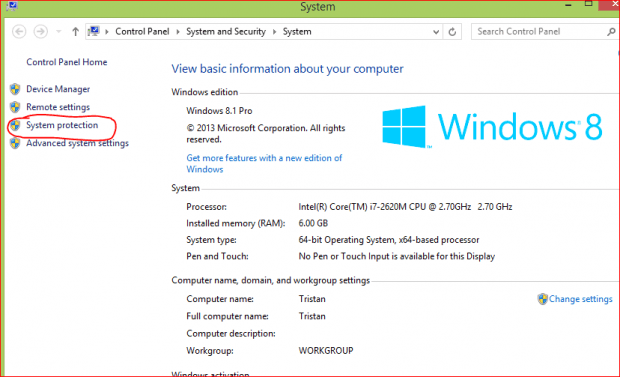Select System and Security breadcrumb

click(x=226, y=32)
